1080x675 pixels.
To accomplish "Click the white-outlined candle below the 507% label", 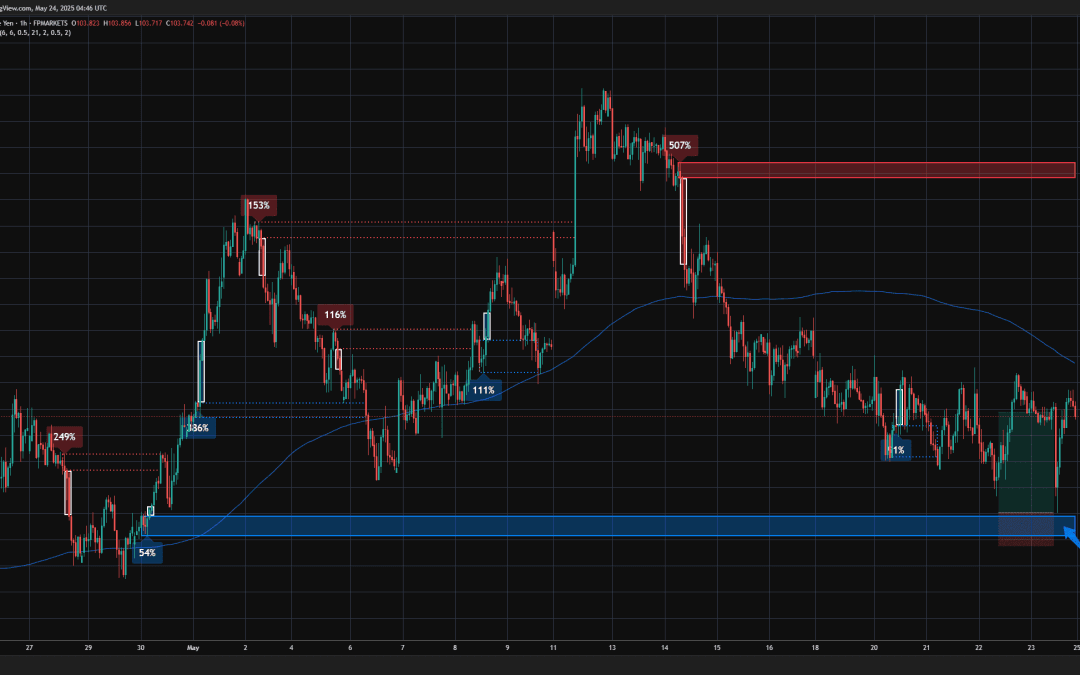I will point(682,220).
